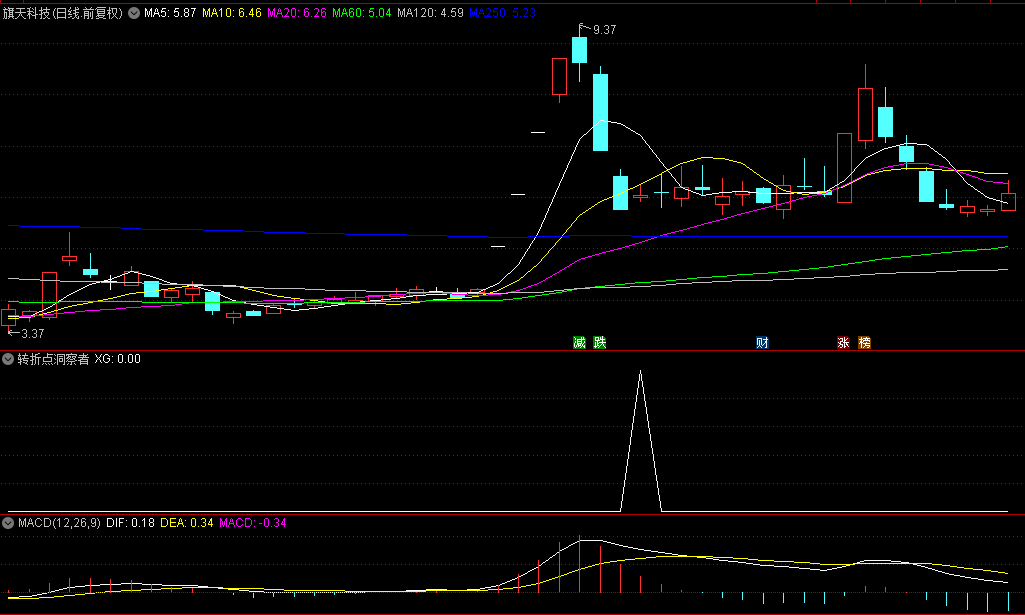1025x615 pixels.
Task: Select the MA5 moving average label
Action: pos(169,14)
